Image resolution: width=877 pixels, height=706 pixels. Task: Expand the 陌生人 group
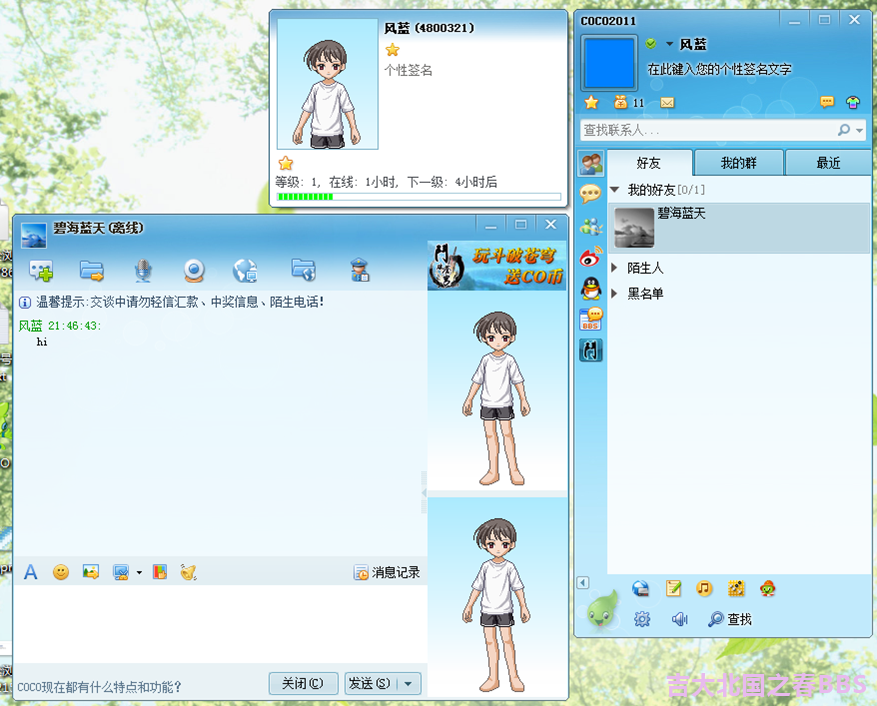tap(615, 267)
